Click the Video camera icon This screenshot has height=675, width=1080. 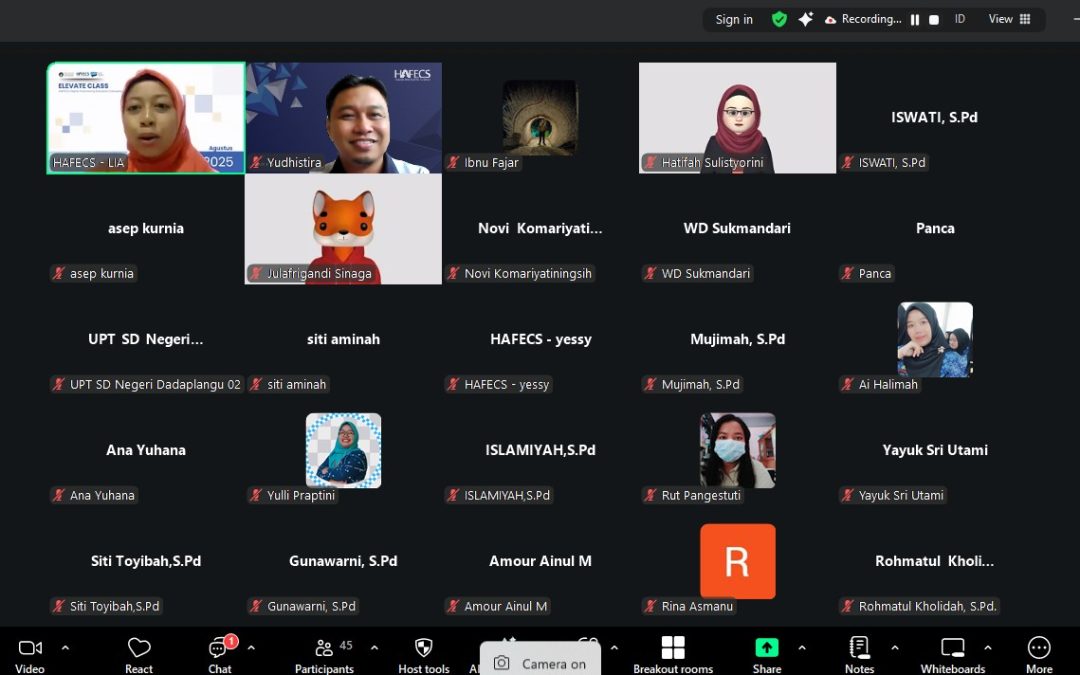point(30,648)
